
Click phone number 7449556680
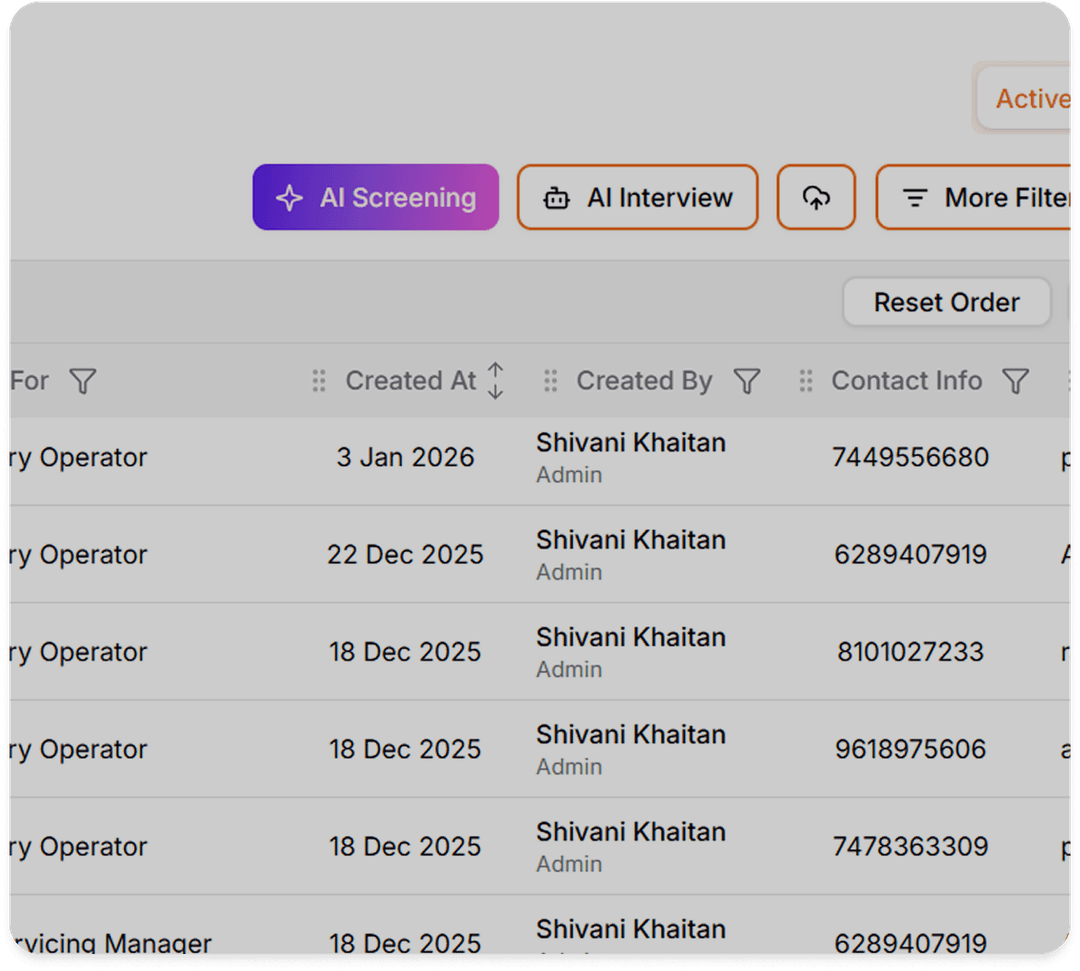[x=910, y=457]
